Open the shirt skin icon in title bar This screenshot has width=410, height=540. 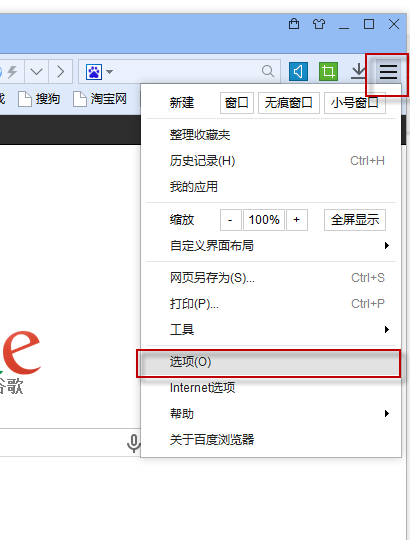click(319, 24)
